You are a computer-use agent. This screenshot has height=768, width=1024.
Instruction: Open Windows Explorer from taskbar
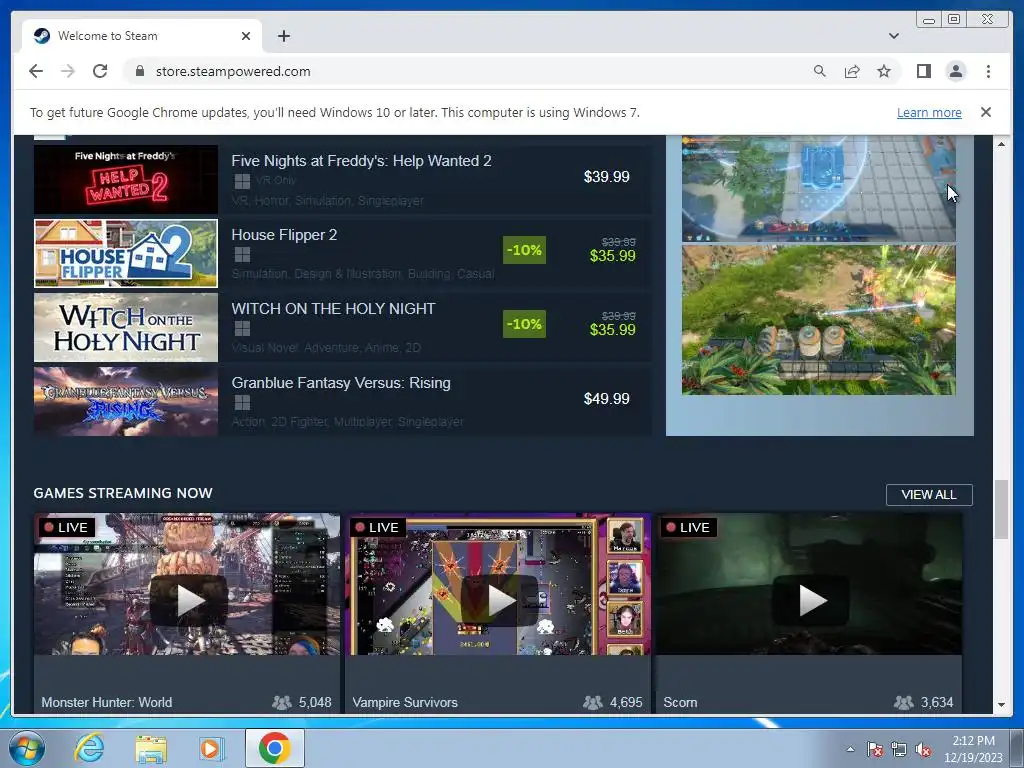[x=151, y=748]
